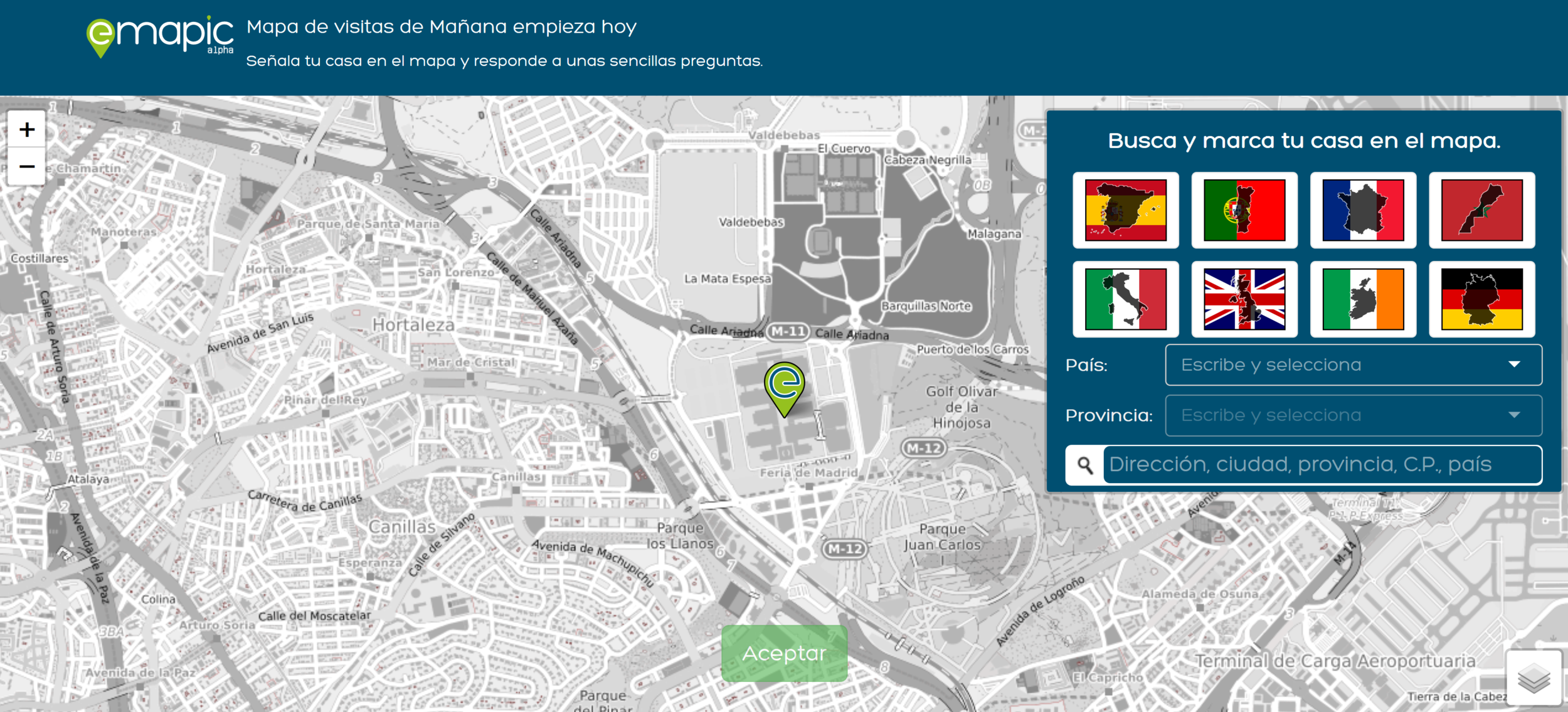Pick the France flag icon

tap(1363, 210)
